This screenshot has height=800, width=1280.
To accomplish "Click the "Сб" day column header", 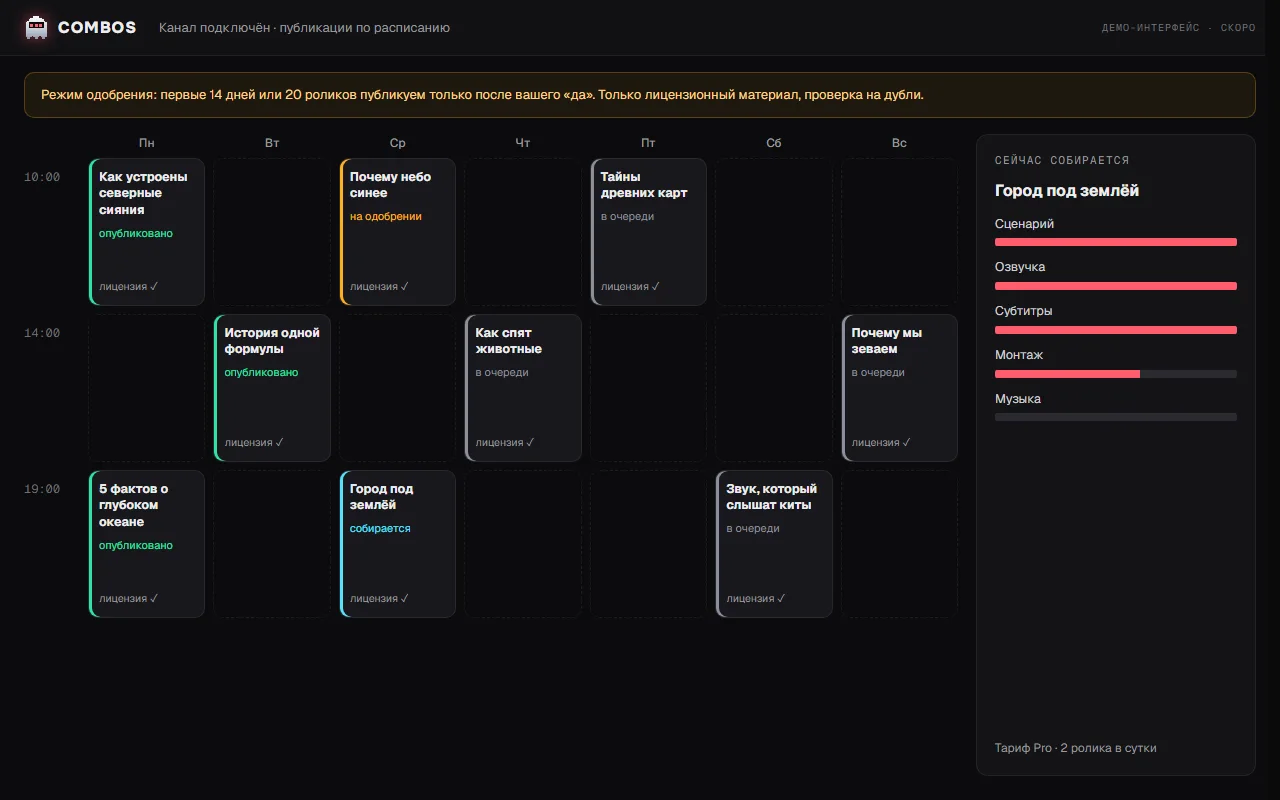I will pyautogui.click(x=774, y=143).
